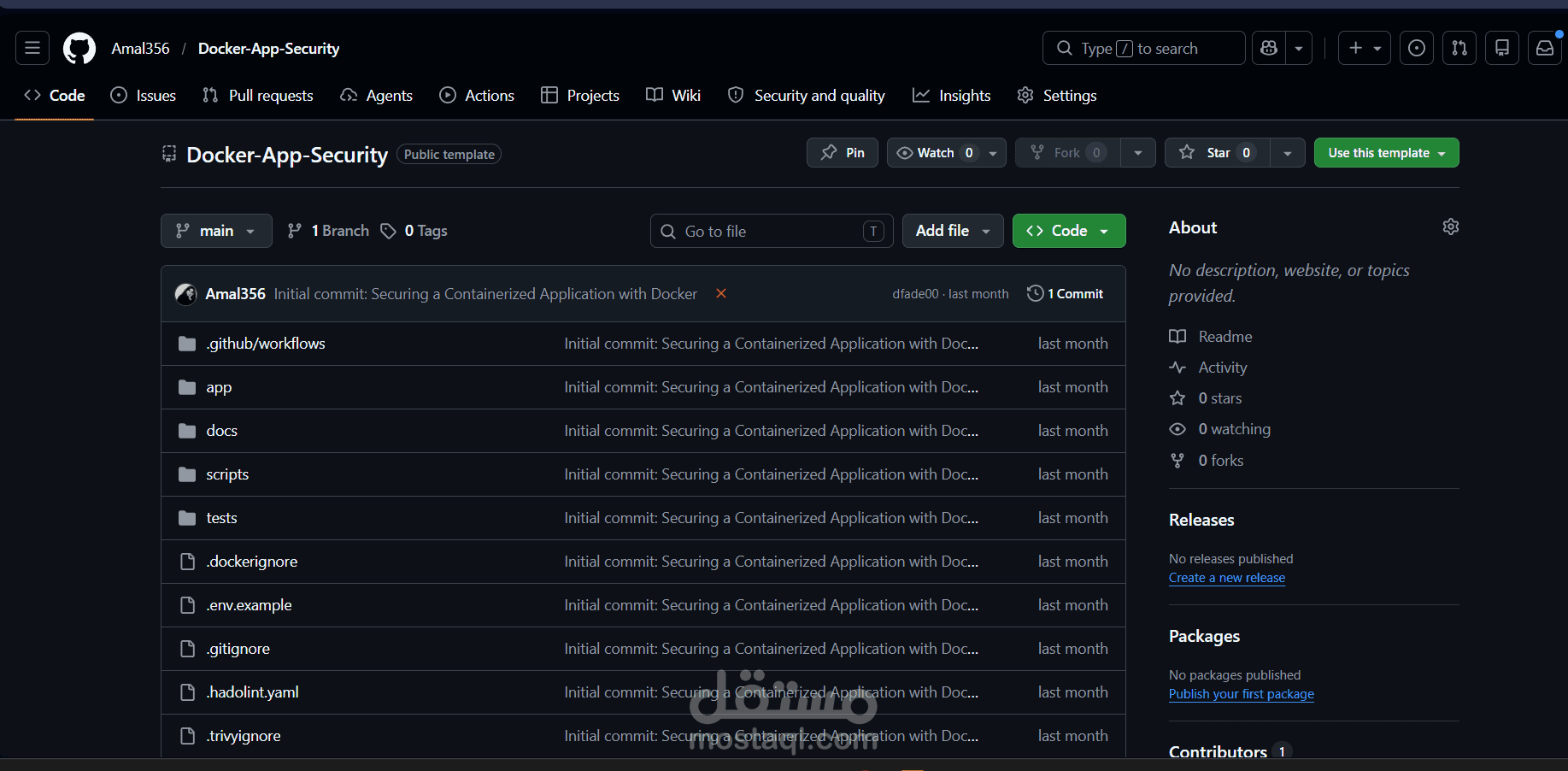Open the Watch notifications dropdown

[947, 153]
